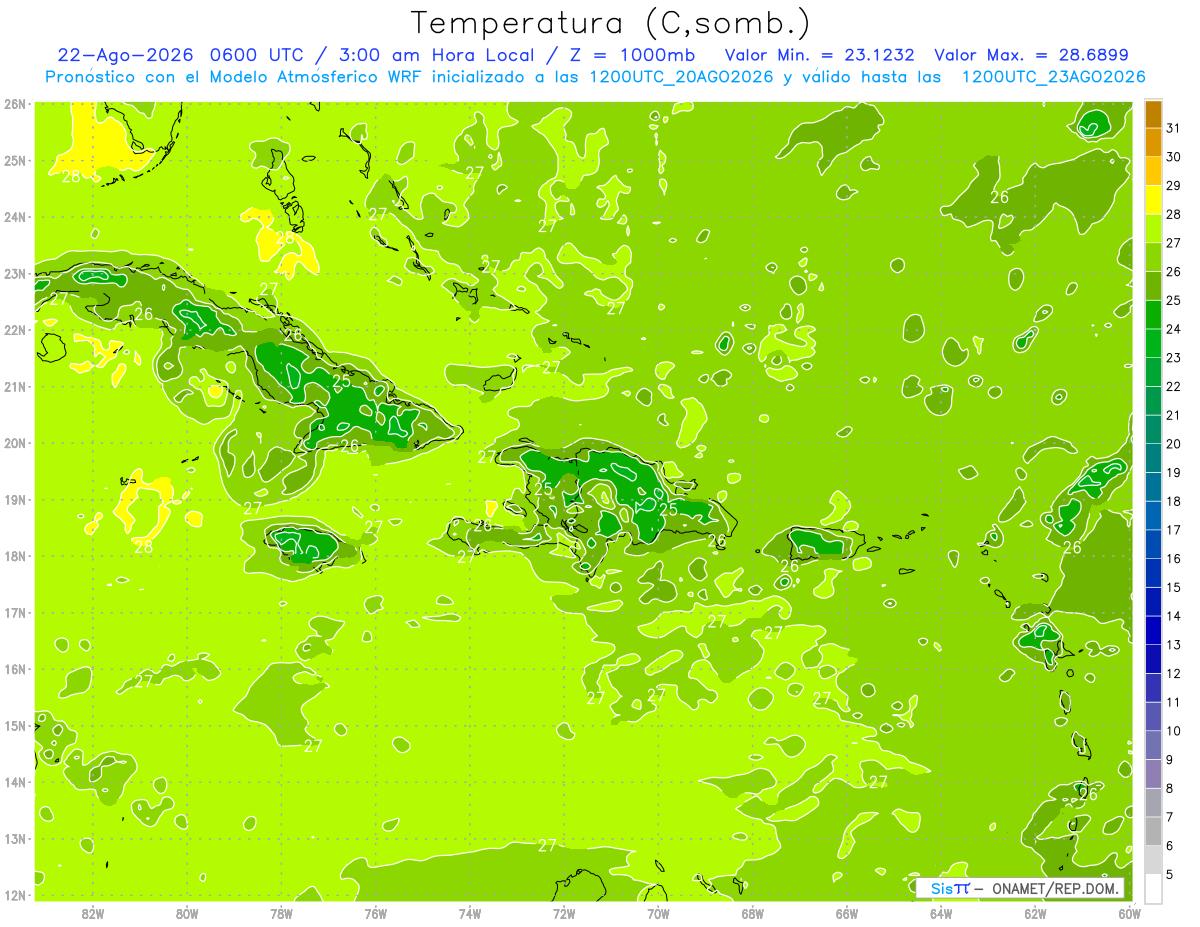1200x927 pixels.
Task: Click the '13N' latitude axis label
Action: 15,838
